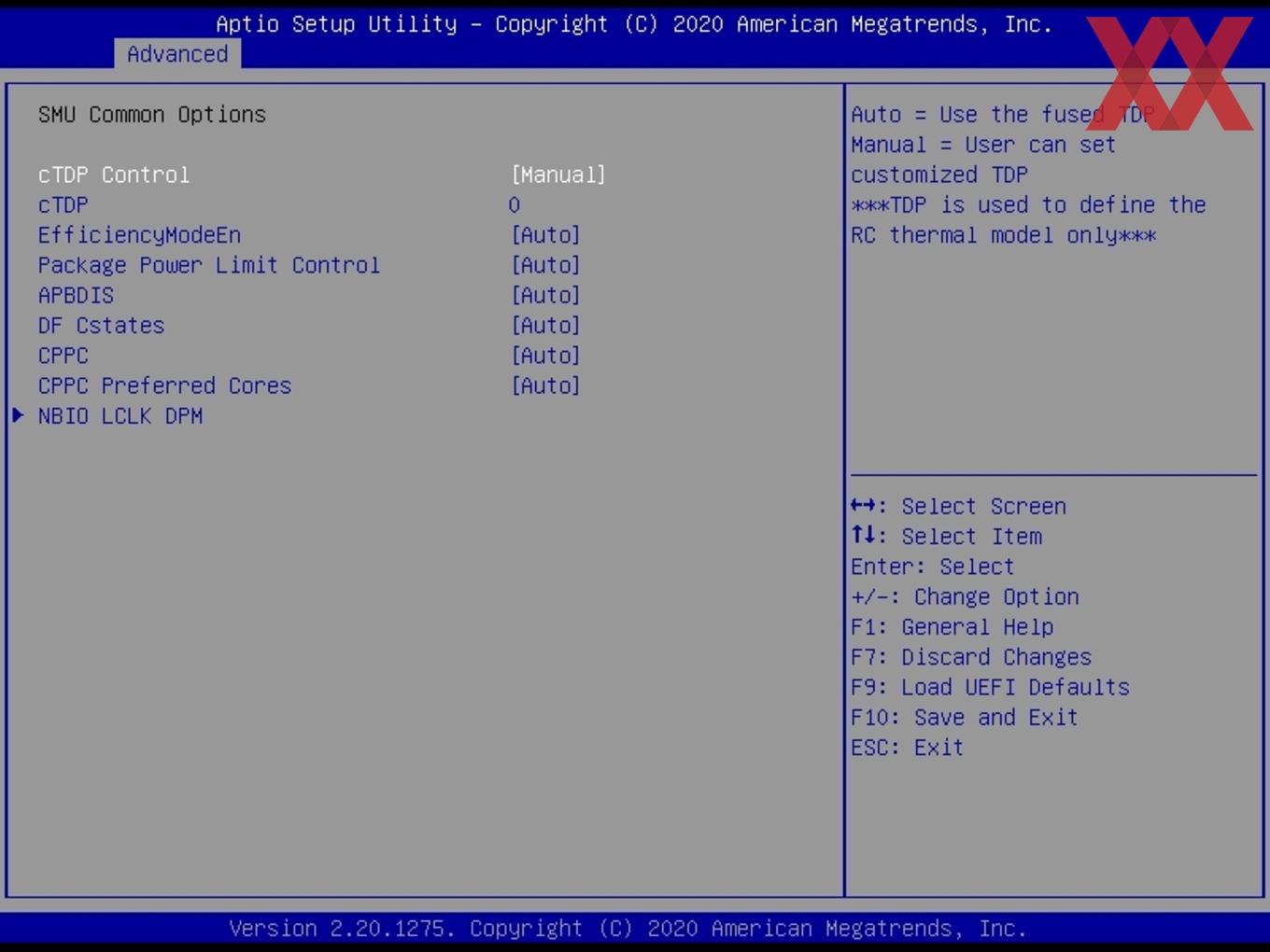Screen dimensions: 1270x952
Task: Select the EfficiencyModeEn option label
Action: (139, 235)
